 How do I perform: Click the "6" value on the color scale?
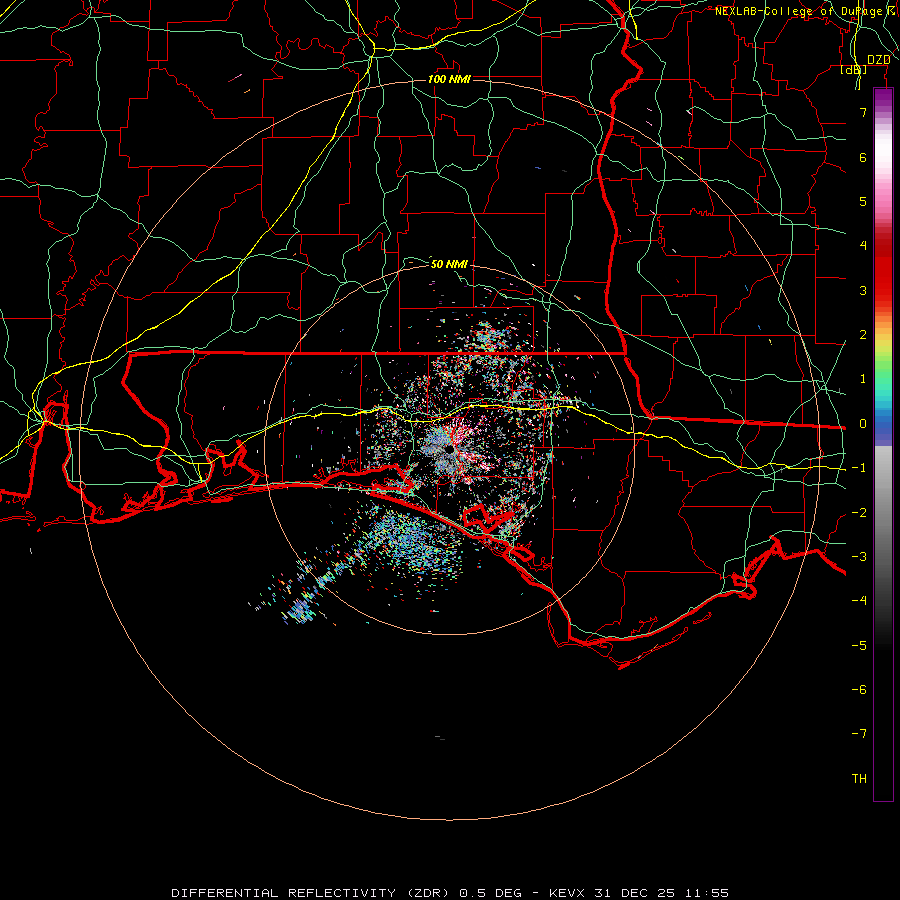click(863, 157)
